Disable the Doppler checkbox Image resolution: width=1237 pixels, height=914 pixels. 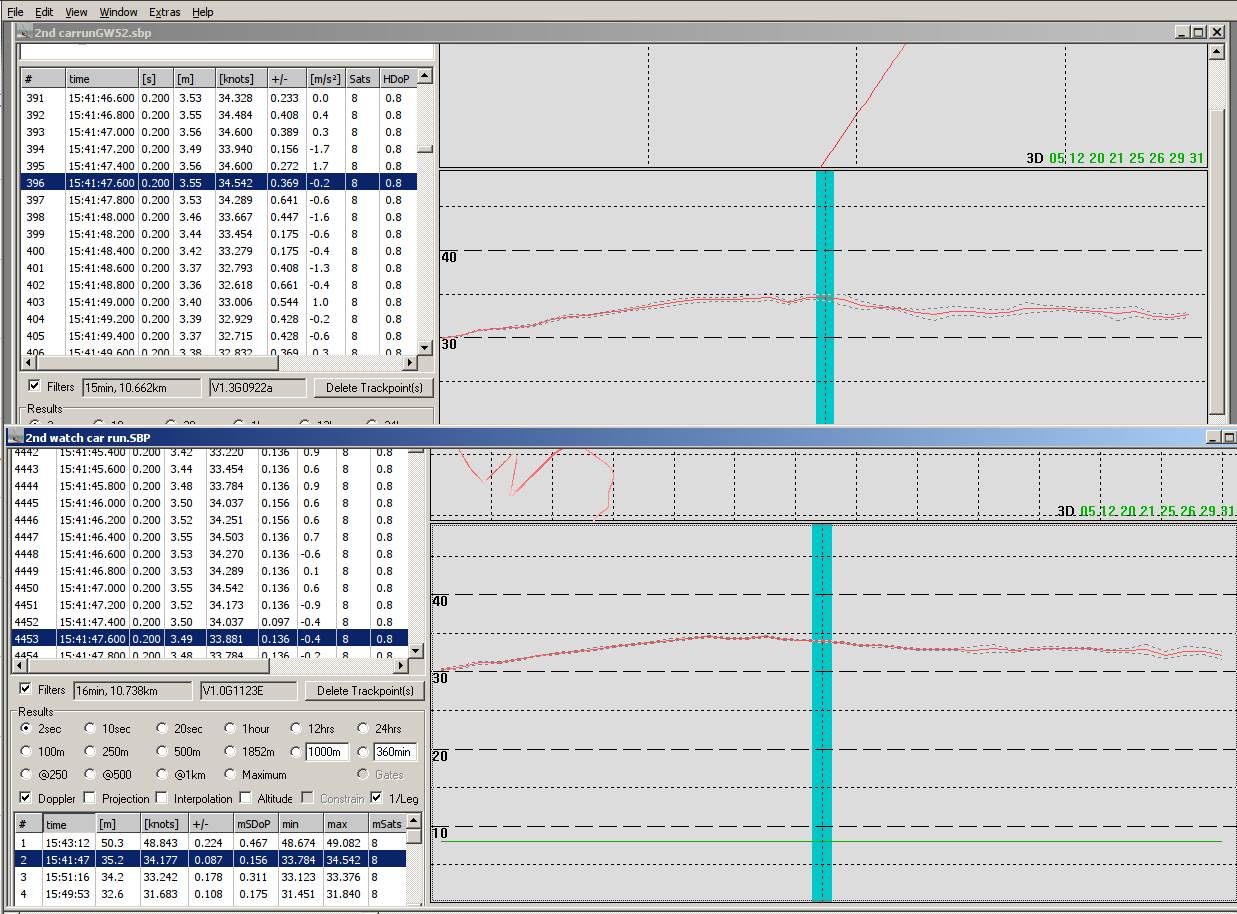(x=26, y=798)
